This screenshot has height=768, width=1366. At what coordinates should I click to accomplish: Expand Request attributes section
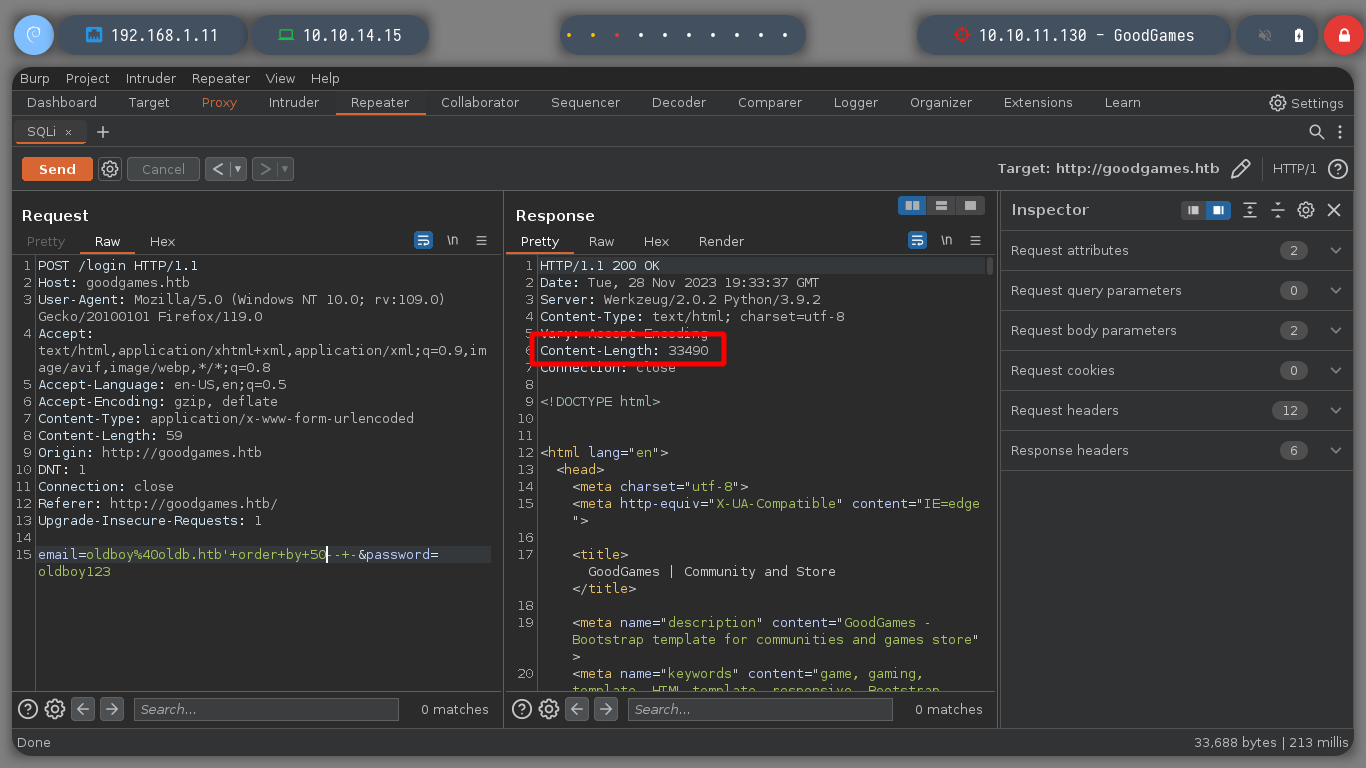tap(1336, 250)
